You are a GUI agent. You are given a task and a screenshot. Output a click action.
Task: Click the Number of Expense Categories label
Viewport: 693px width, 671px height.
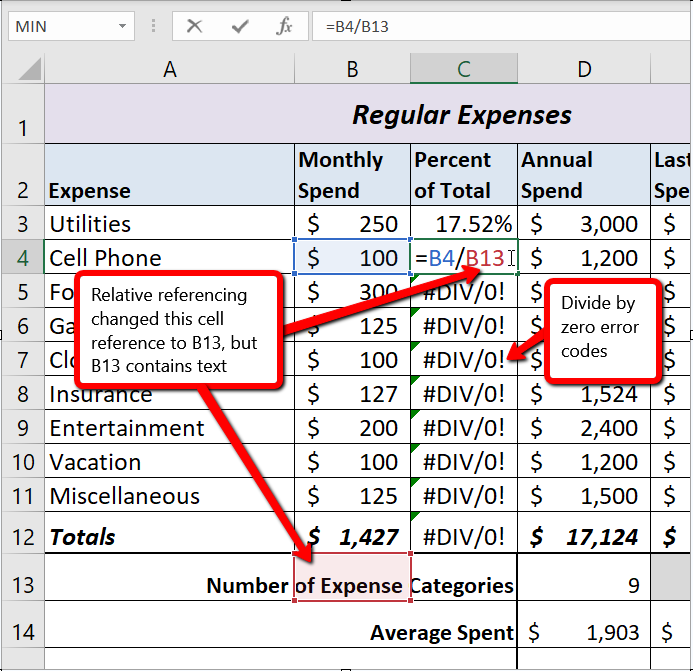tap(360, 585)
